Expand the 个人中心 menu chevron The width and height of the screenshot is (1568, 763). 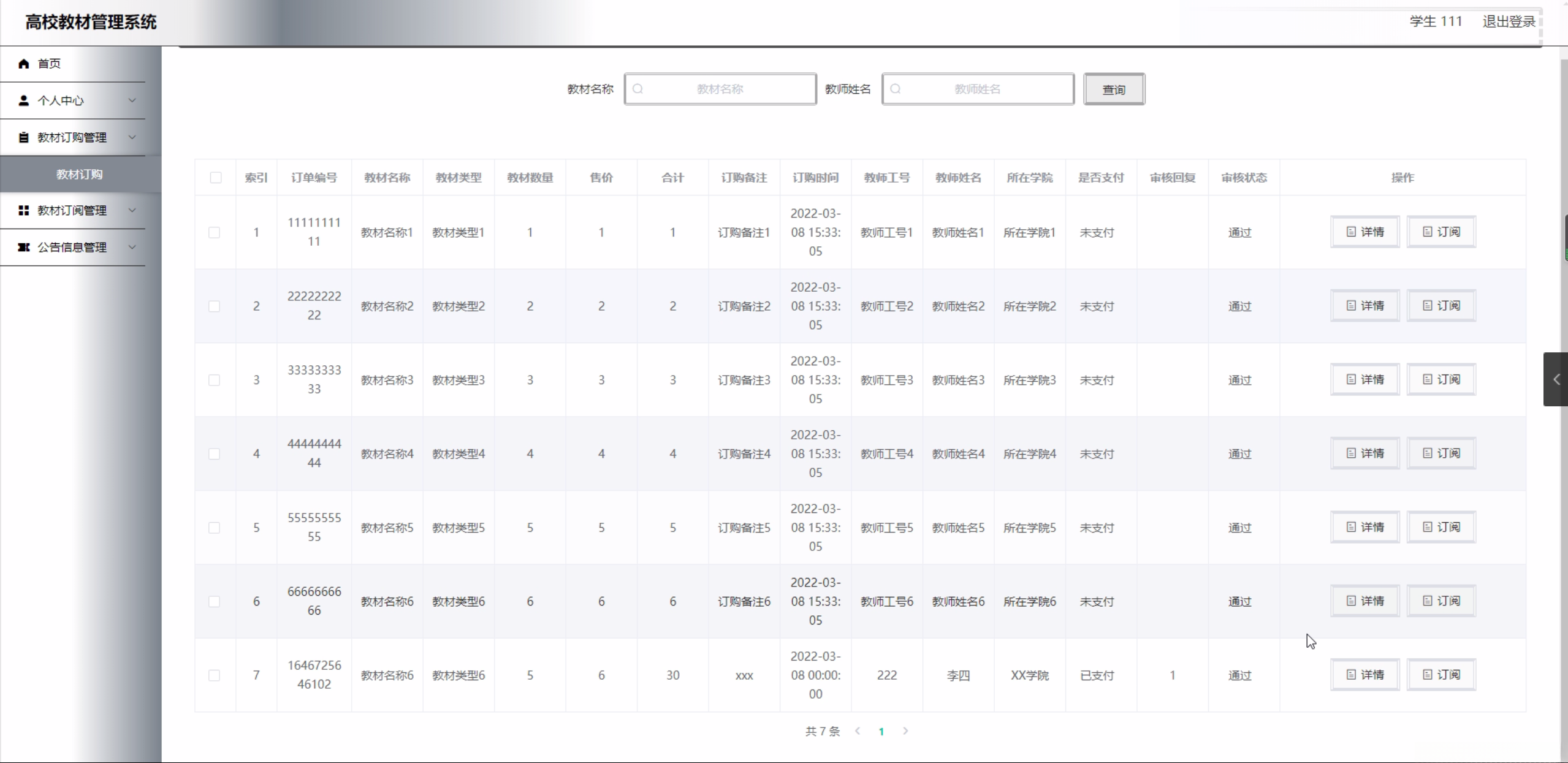tap(132, 101)
